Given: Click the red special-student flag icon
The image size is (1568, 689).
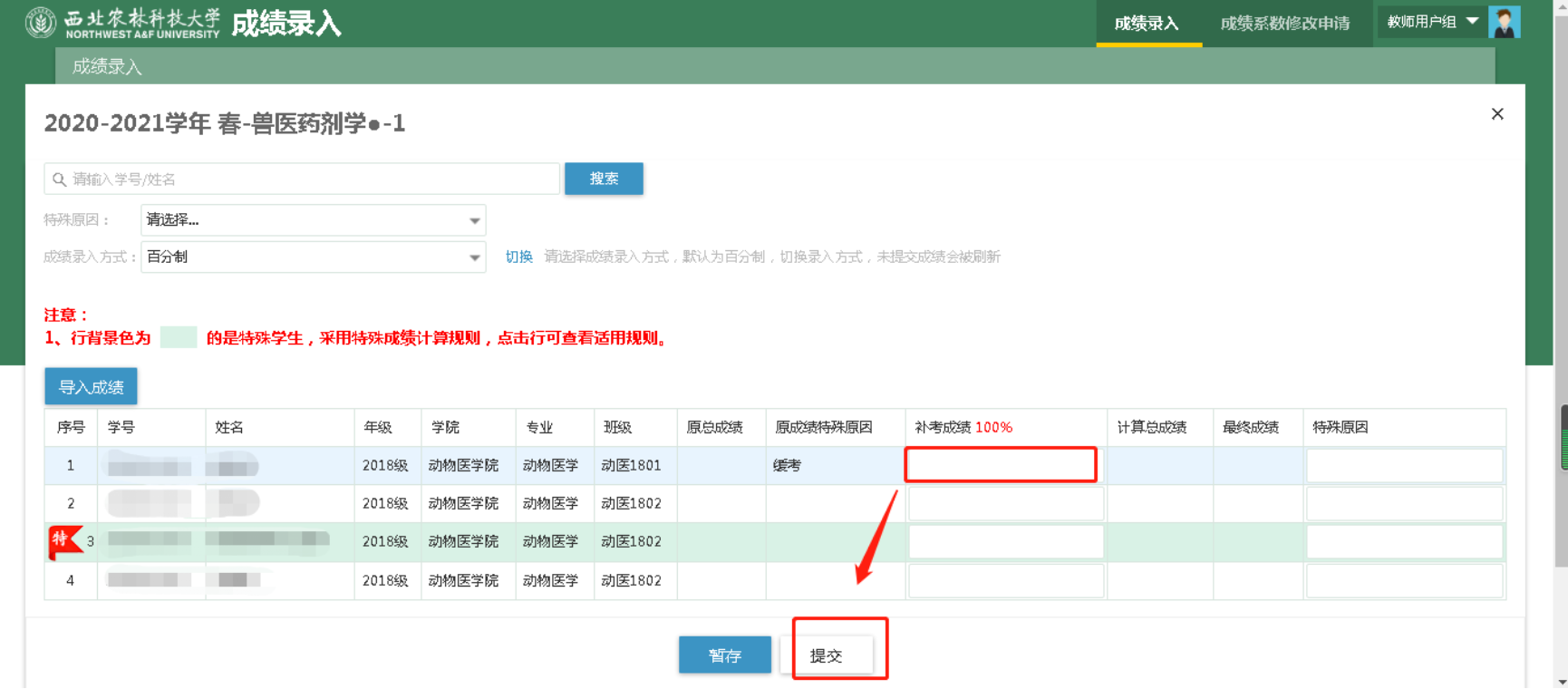Looking at the screenshot, I should coord(63,541).
